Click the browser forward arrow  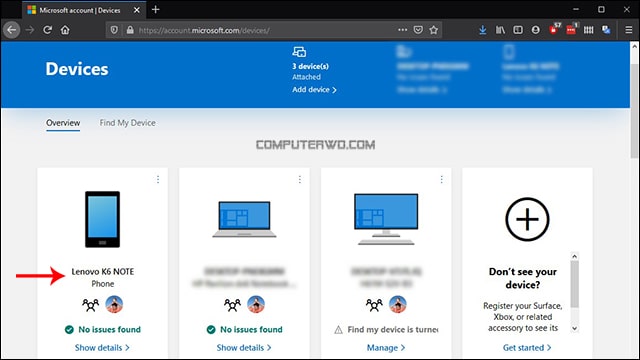pos(30,30)
